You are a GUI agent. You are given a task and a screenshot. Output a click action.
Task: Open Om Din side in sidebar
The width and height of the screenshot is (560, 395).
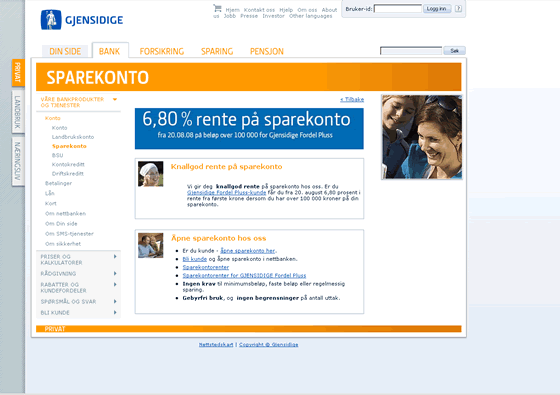[61, 224]
